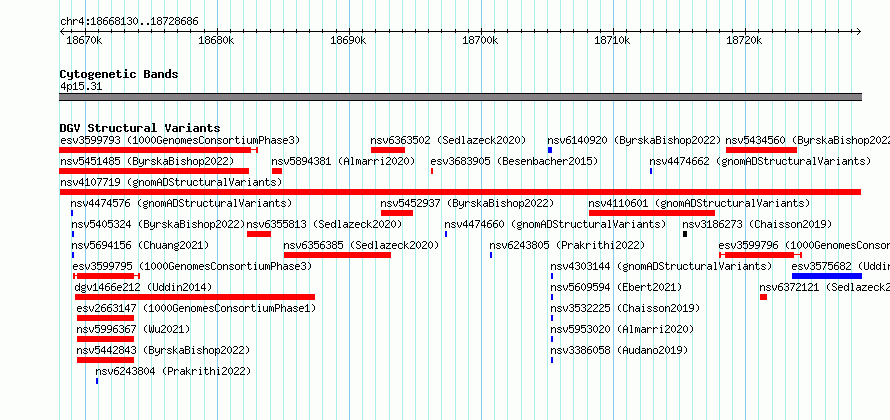Click nsv6243804 (Prakrithi2022) label
This screenshot has width=890, height=420.
[x=173, y=371]
